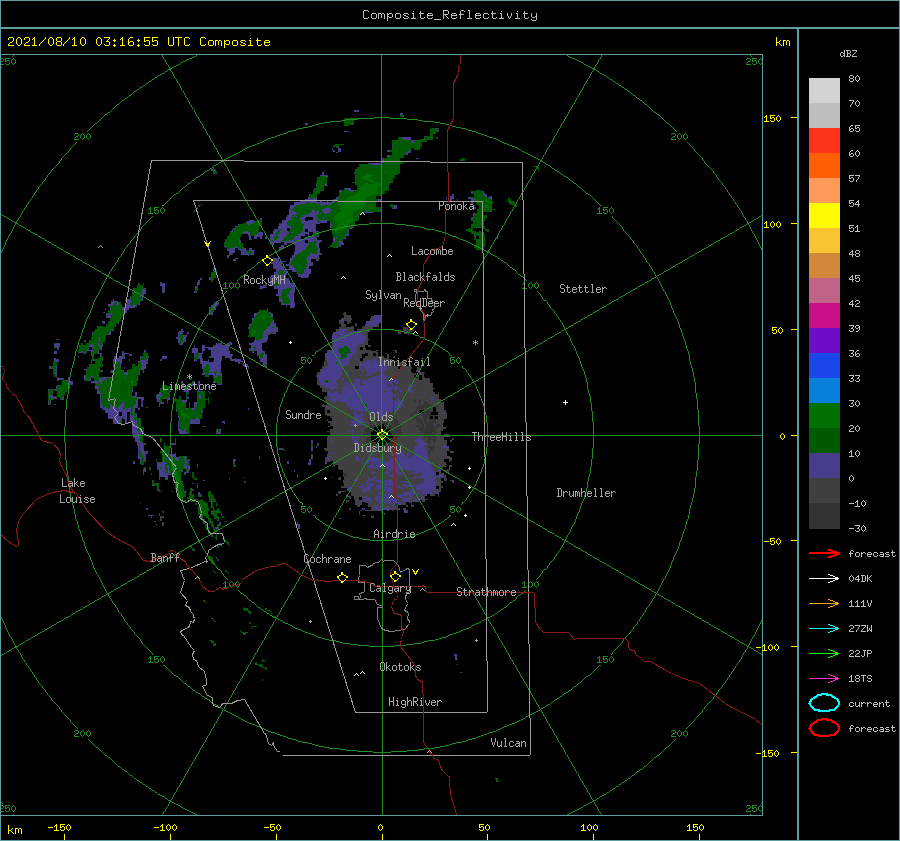Click the Lake Louise label
Image resolution: width=900 pixels, height=841 pixels.
[x=77, y=491]
